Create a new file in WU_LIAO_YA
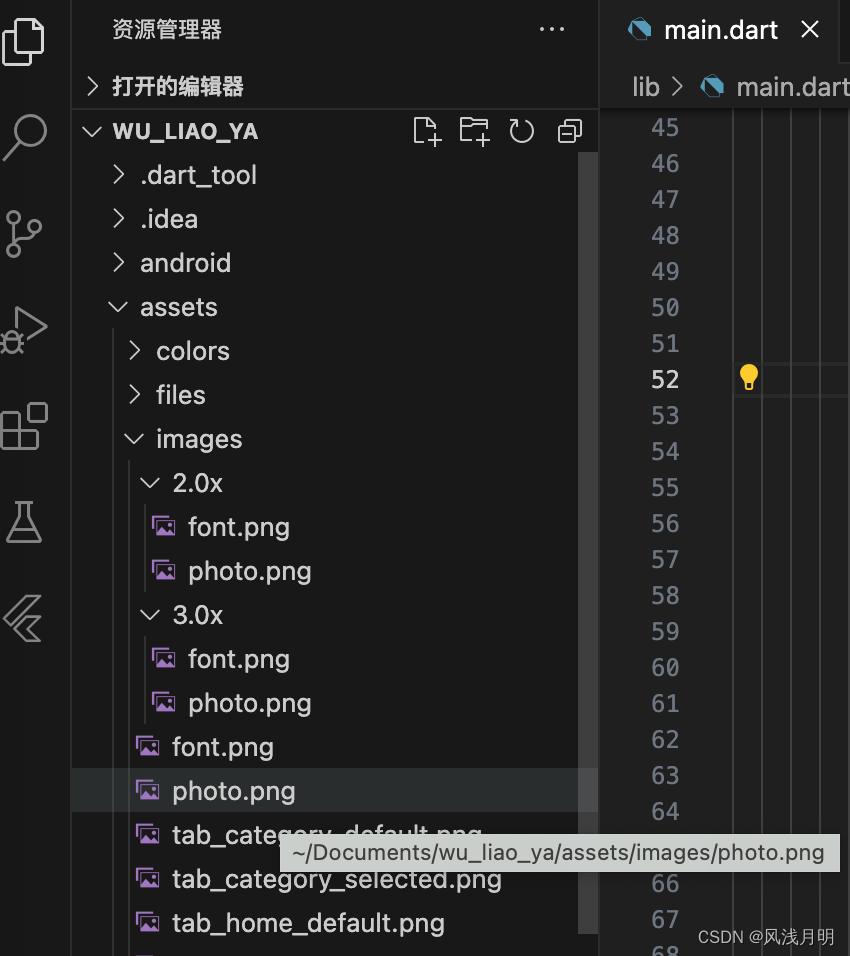 point(426,131)
